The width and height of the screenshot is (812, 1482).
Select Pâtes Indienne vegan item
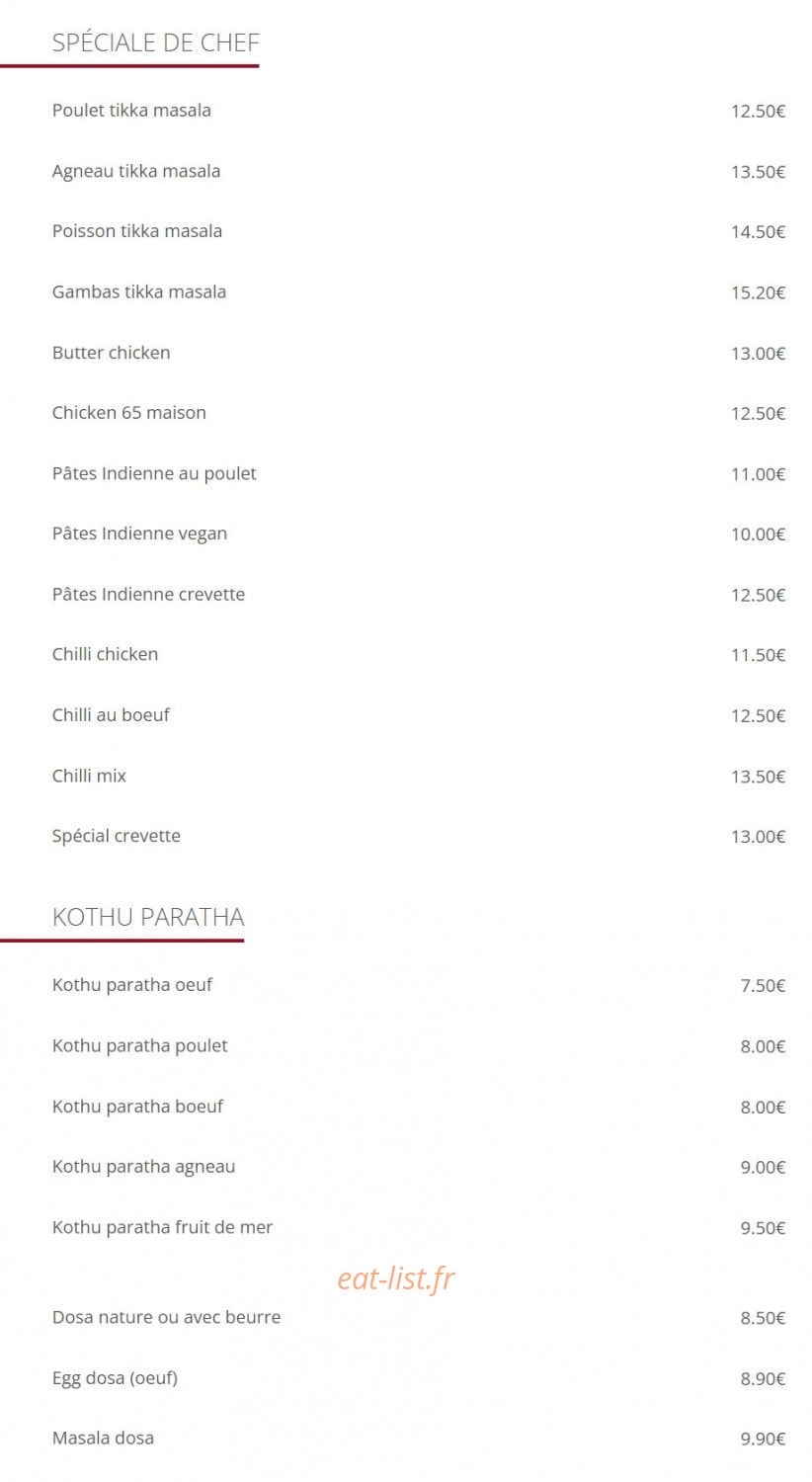(x=139, y=534)
